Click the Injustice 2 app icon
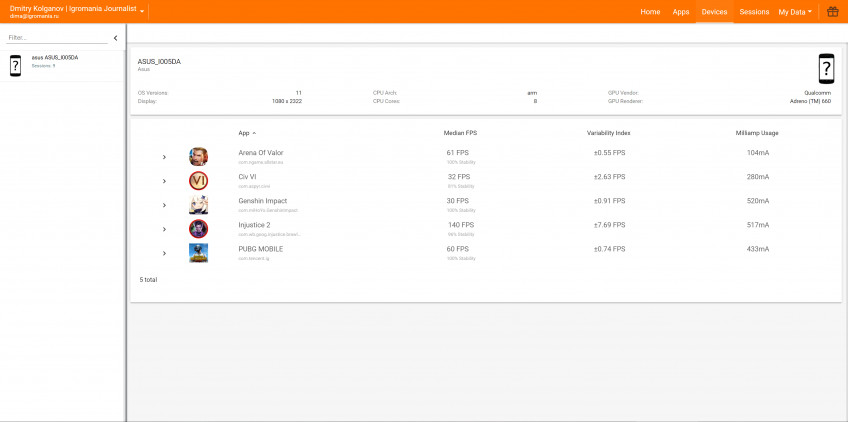Image resolution: width=848 pixels, height=422 pixels. coord(198,229)
